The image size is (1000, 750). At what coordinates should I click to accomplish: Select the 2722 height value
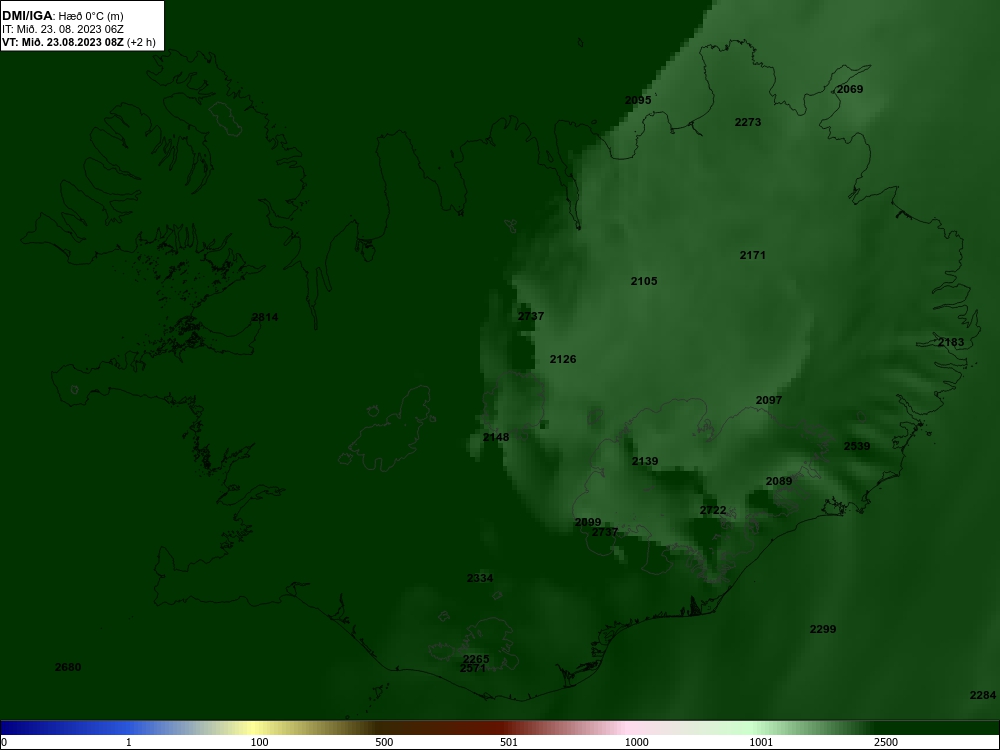[712, 510]
